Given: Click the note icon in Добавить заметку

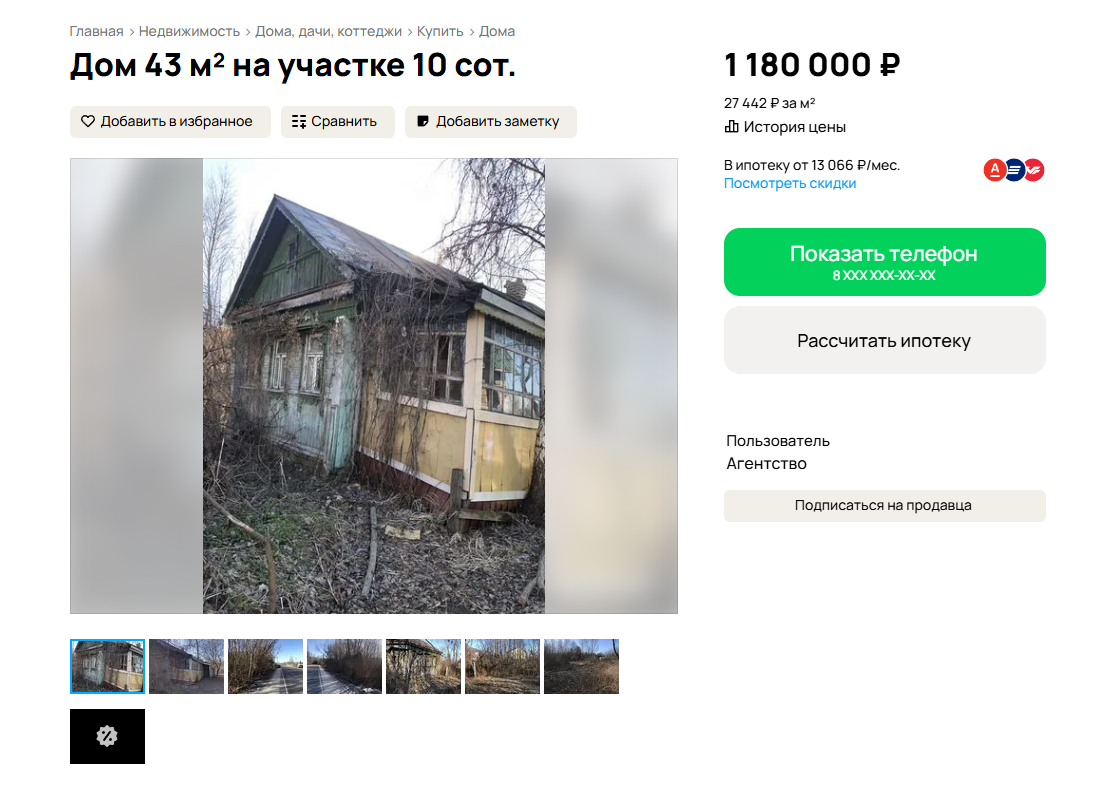Looking at the screenshot, I should (x=422, y=121).
